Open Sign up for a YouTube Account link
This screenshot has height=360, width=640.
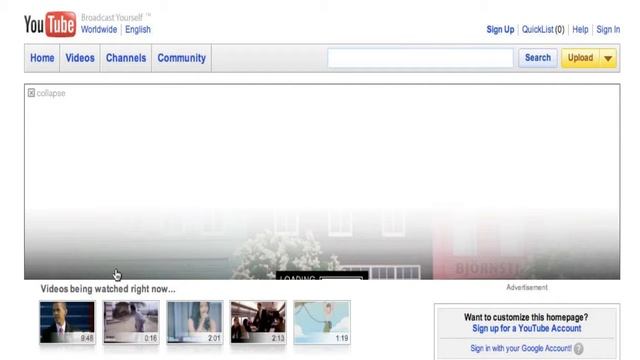(527, 328)
